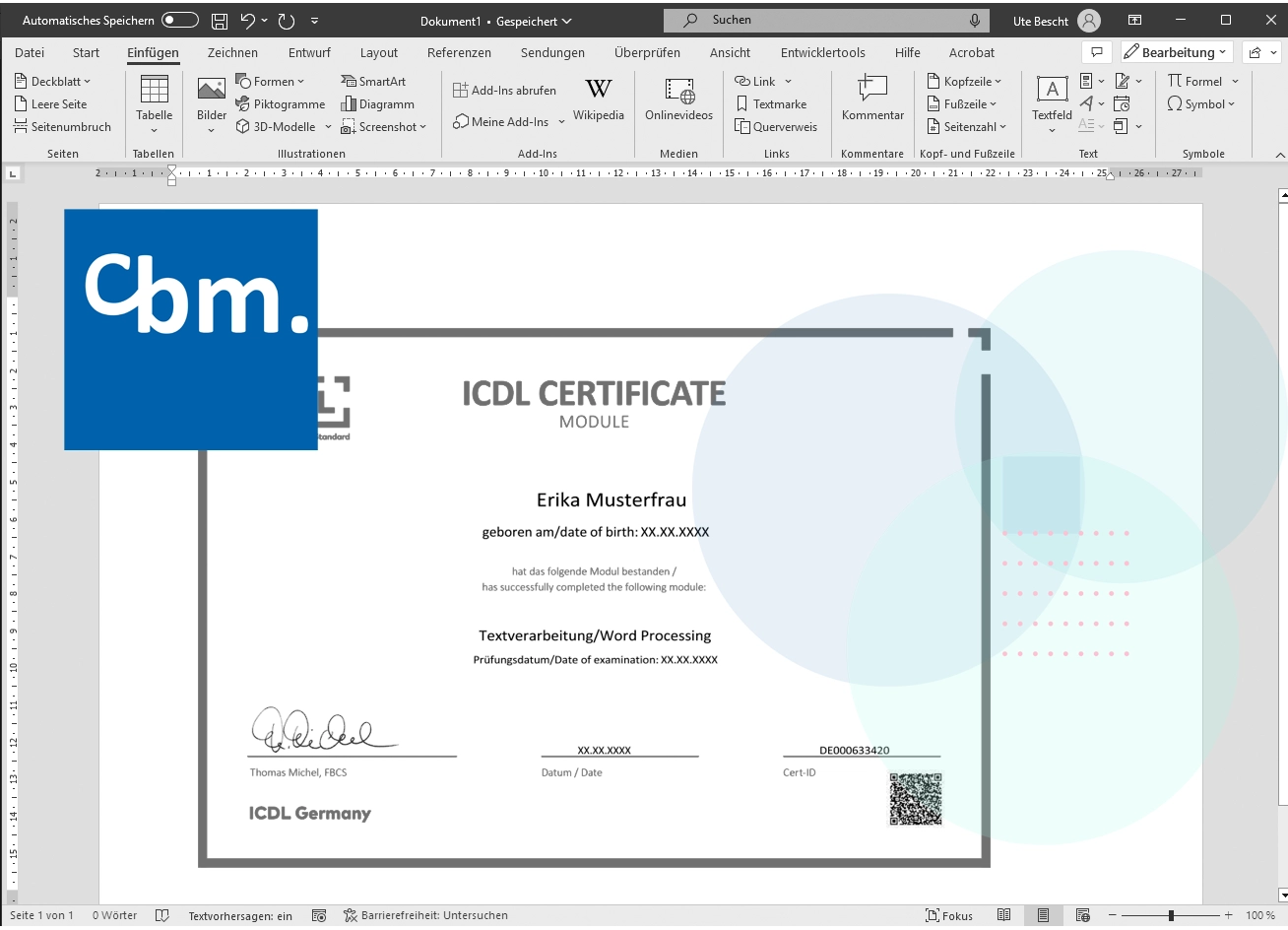Adjust the zoom slider handle
The height and width of the screenshot is (930, 1288).
click(1171, 915)
